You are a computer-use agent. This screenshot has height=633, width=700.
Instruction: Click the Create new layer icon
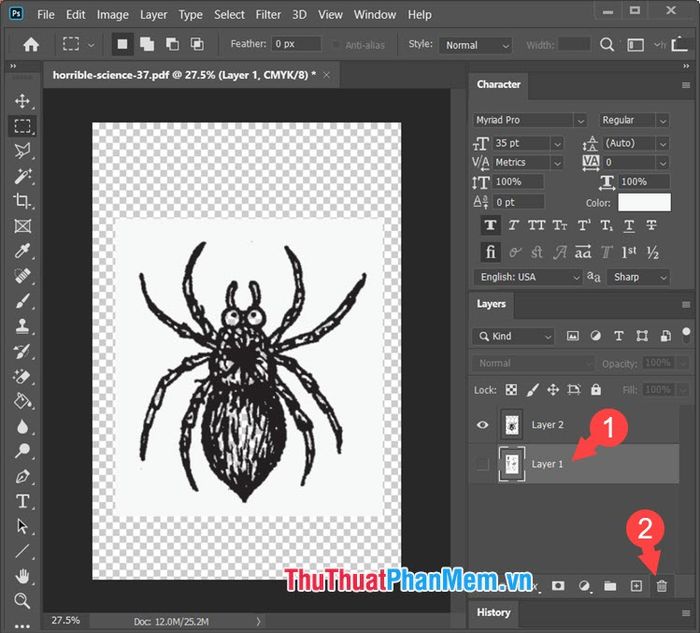pos(636,586)
